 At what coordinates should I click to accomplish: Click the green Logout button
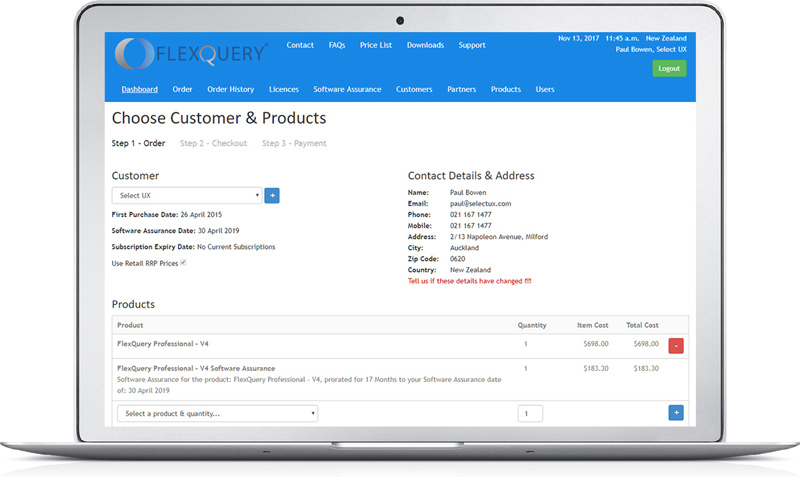click(669, 68)
